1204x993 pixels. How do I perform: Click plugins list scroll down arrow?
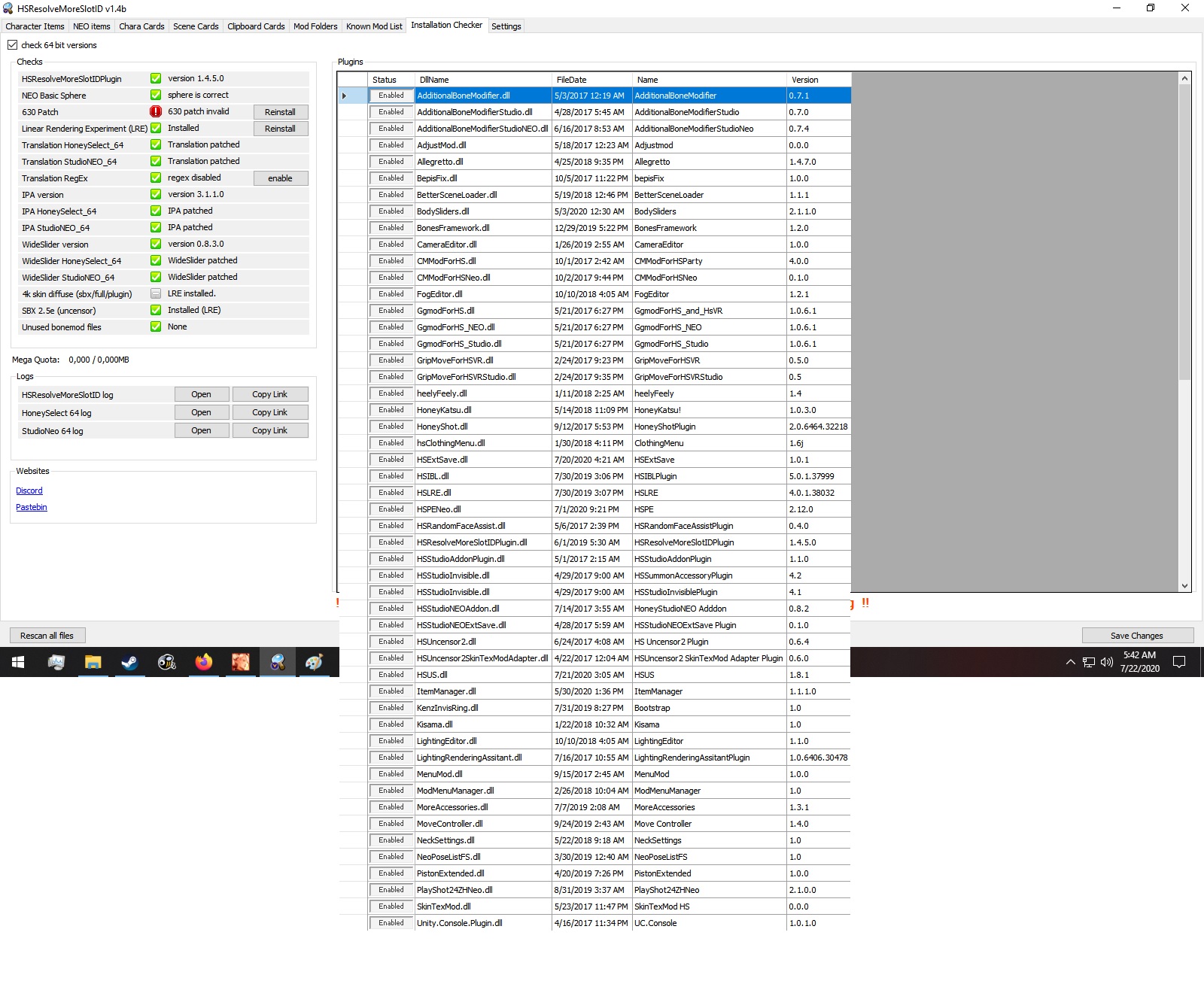coord(1184,586)
